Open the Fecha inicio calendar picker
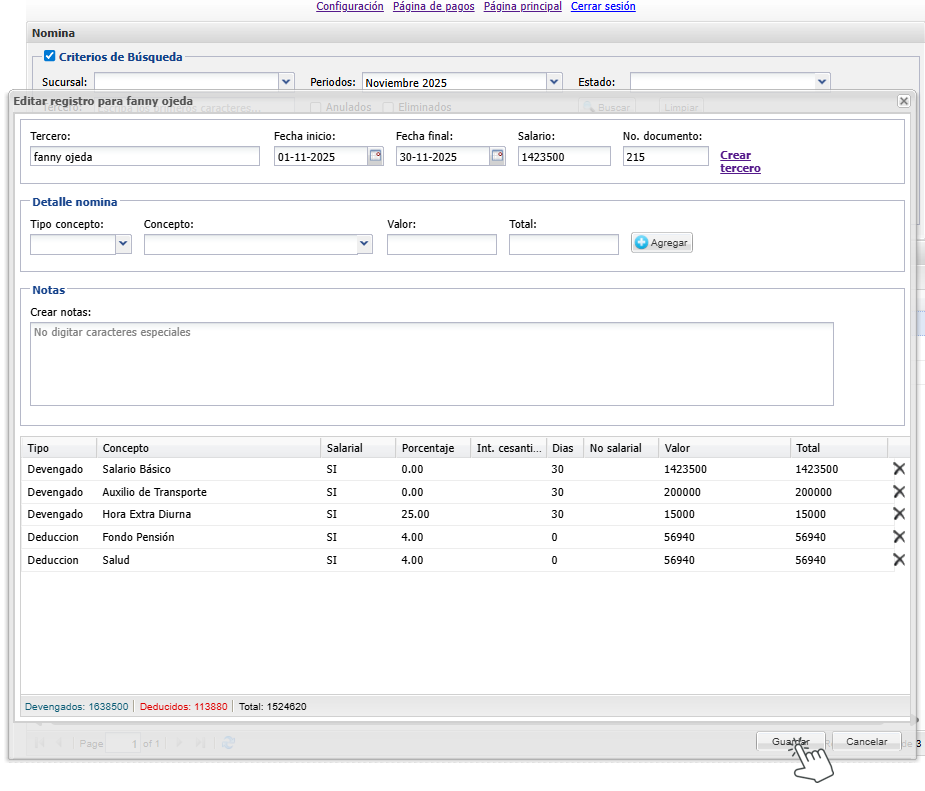 click(375, 156)
